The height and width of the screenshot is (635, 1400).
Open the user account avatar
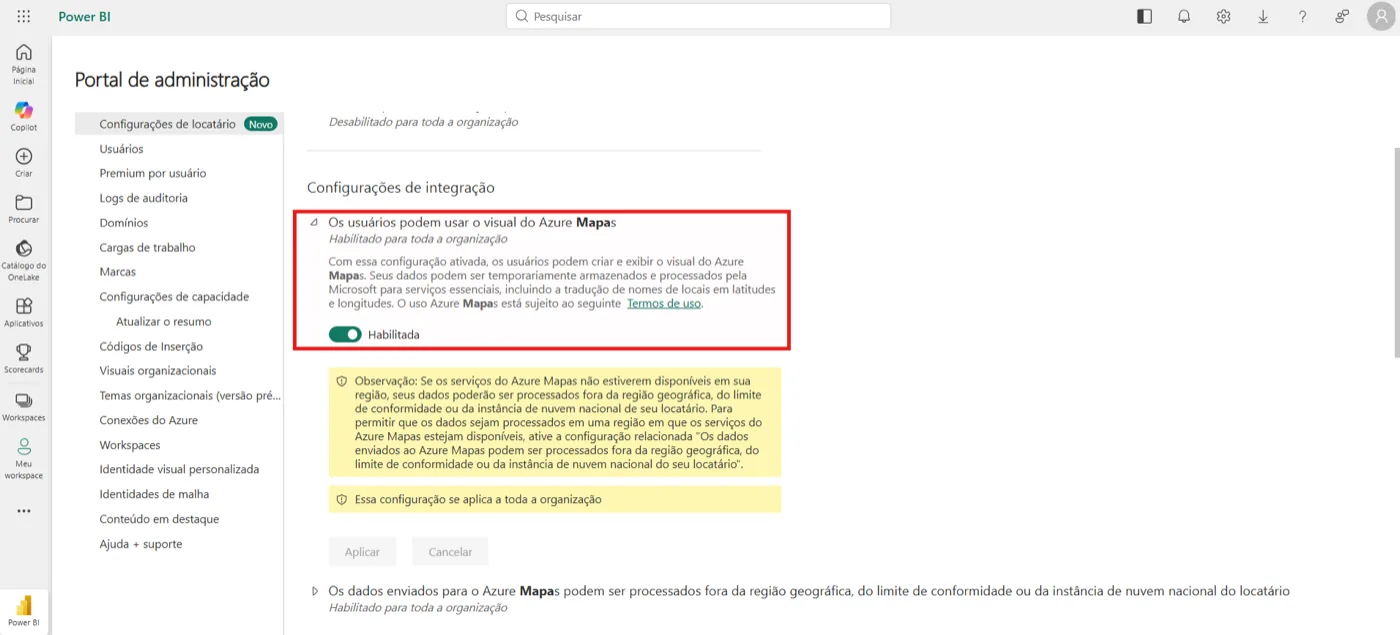point(1380,16)
